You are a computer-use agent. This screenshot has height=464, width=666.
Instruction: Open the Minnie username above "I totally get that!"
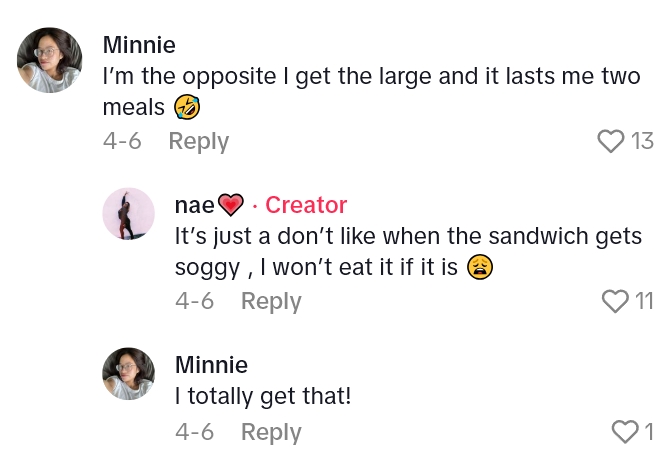(211, 364)
